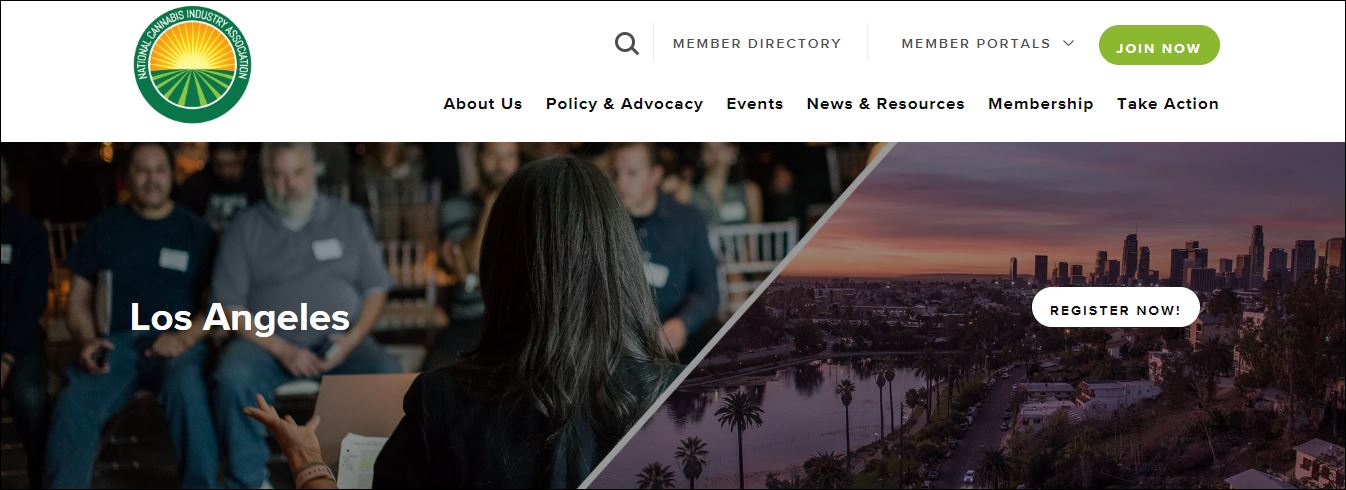This screenshot has height=490, width=1346.
Task: Click the Los Angeles banner heading
Action: (x=240, y=318)
